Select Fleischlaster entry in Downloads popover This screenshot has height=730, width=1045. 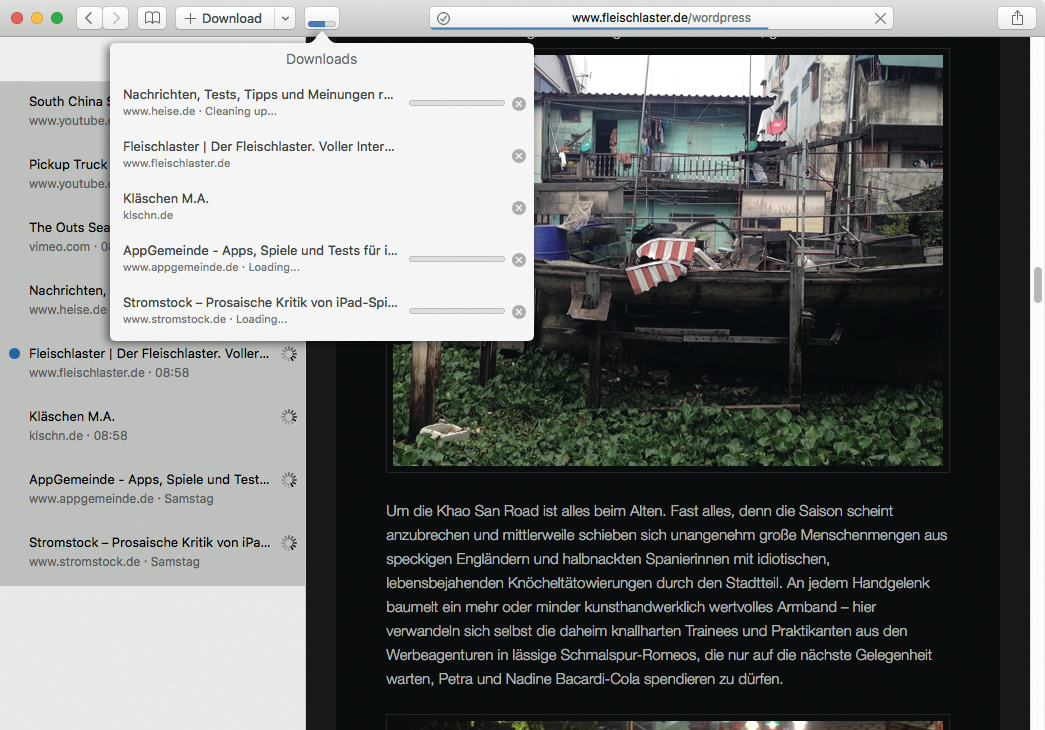(x=322, y=155)
